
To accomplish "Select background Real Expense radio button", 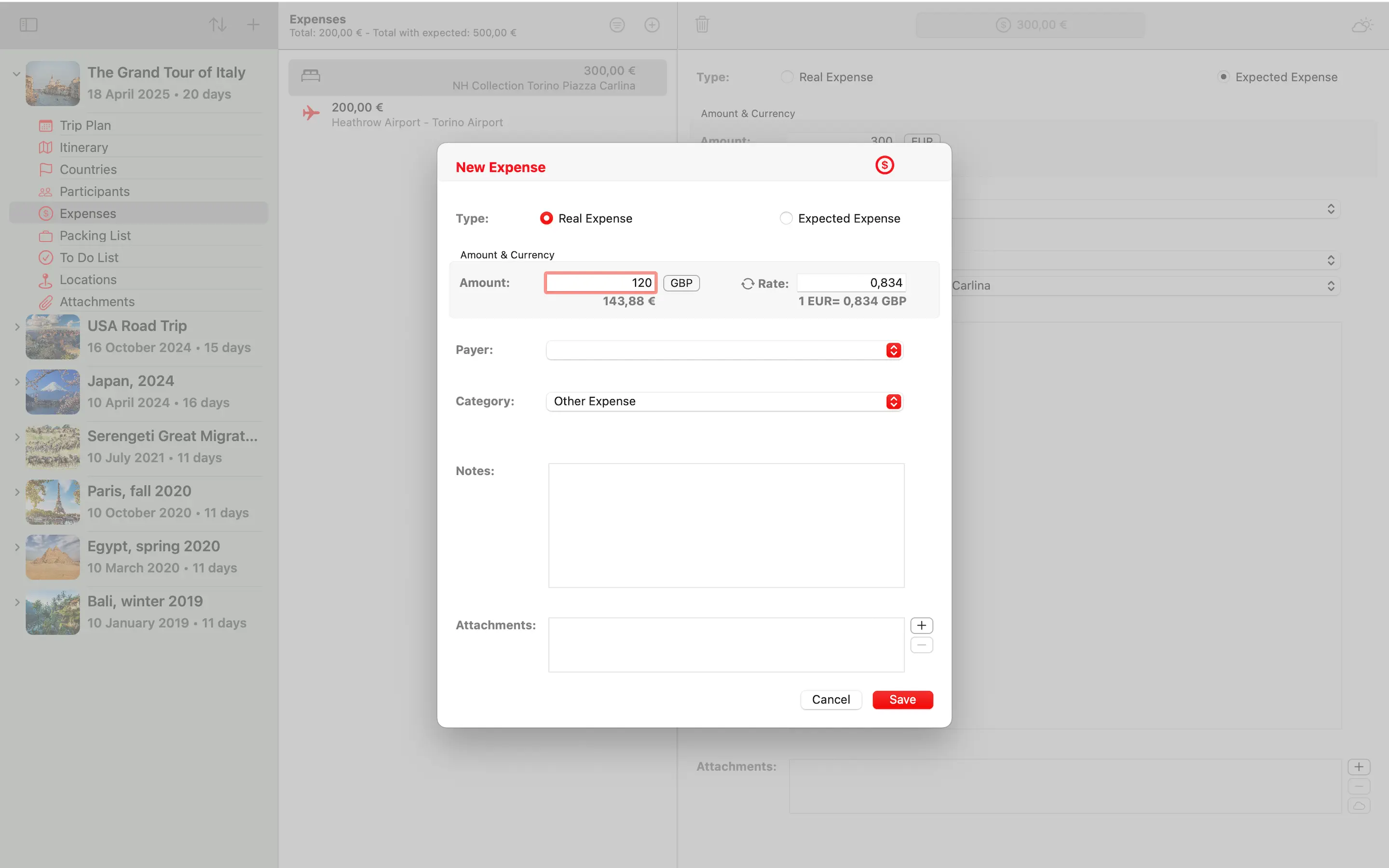I will pos(787,77).
